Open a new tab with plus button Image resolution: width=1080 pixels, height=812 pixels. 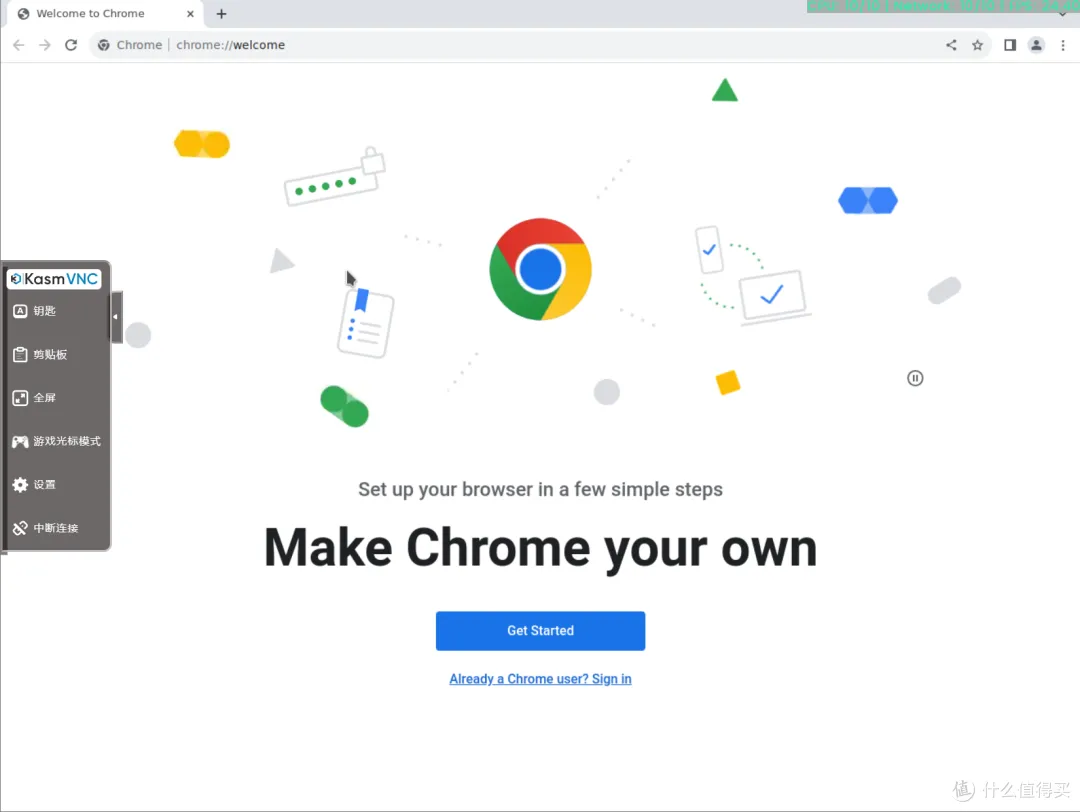222,14
